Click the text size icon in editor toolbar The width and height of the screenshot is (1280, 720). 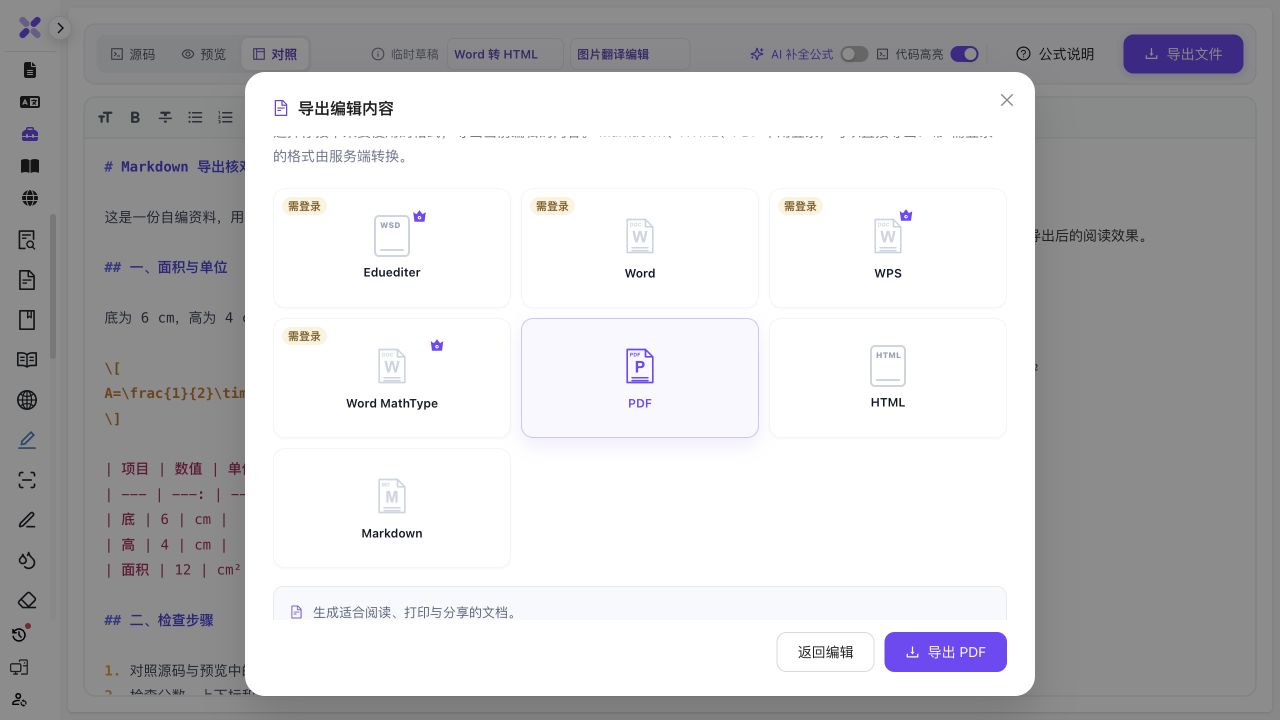pos(105,117)
